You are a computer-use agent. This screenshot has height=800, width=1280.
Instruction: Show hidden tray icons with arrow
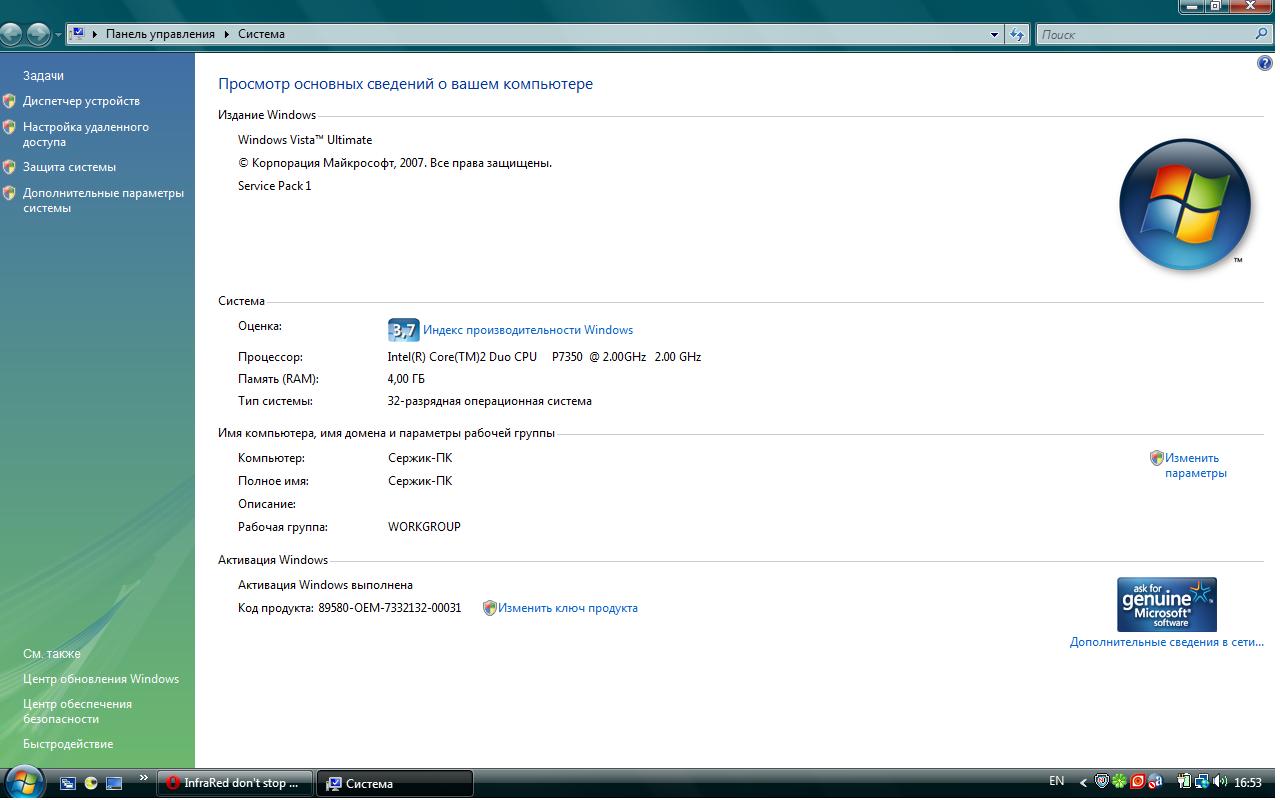pos(1083,783)
